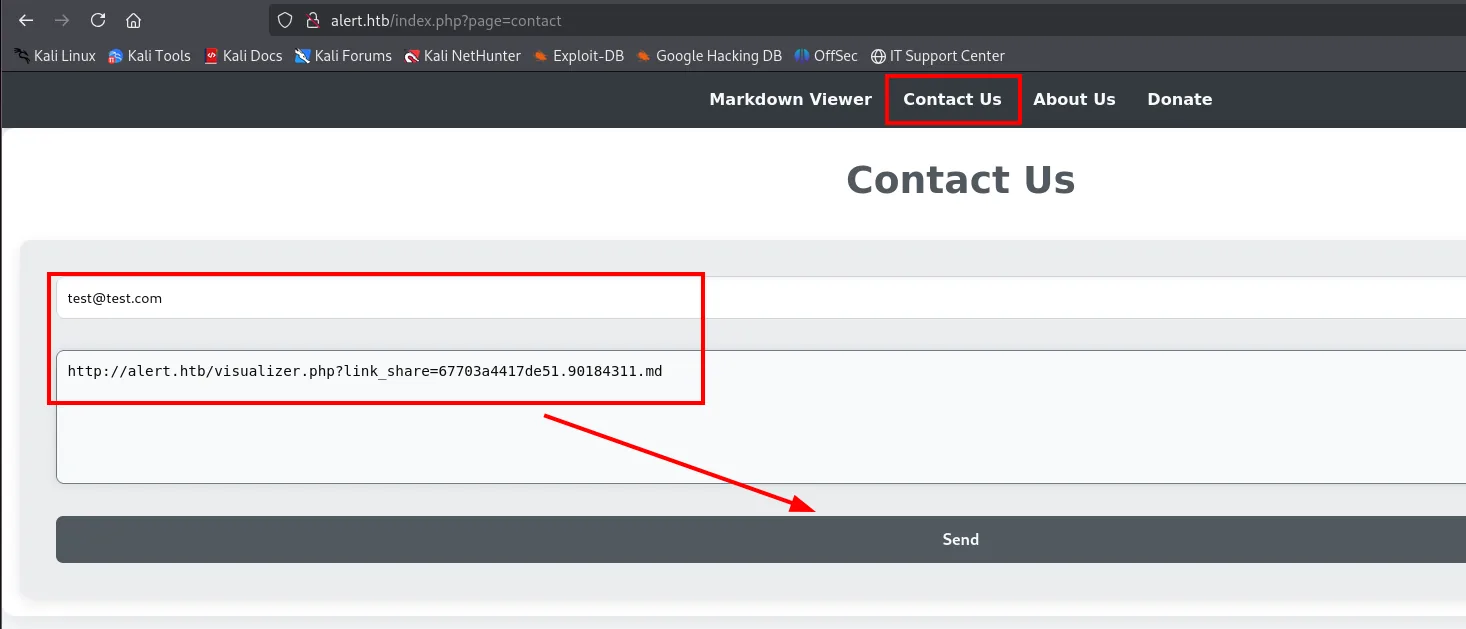Click the padlock site security icon
Image resolution: width=1466 pixels, height=629 pixels.
312,20
